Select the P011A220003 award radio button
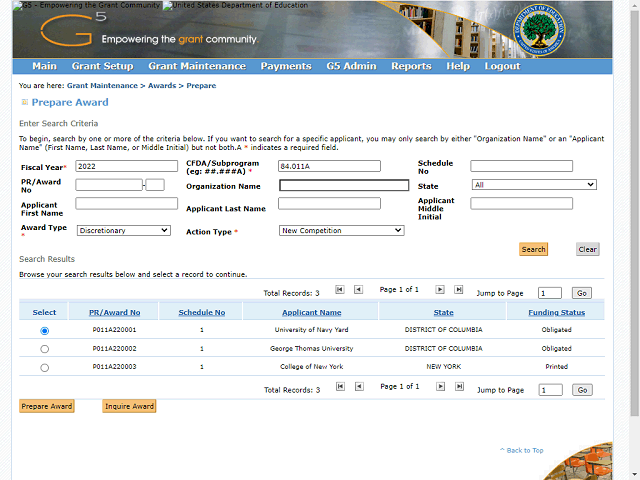 tap(44, 368)
